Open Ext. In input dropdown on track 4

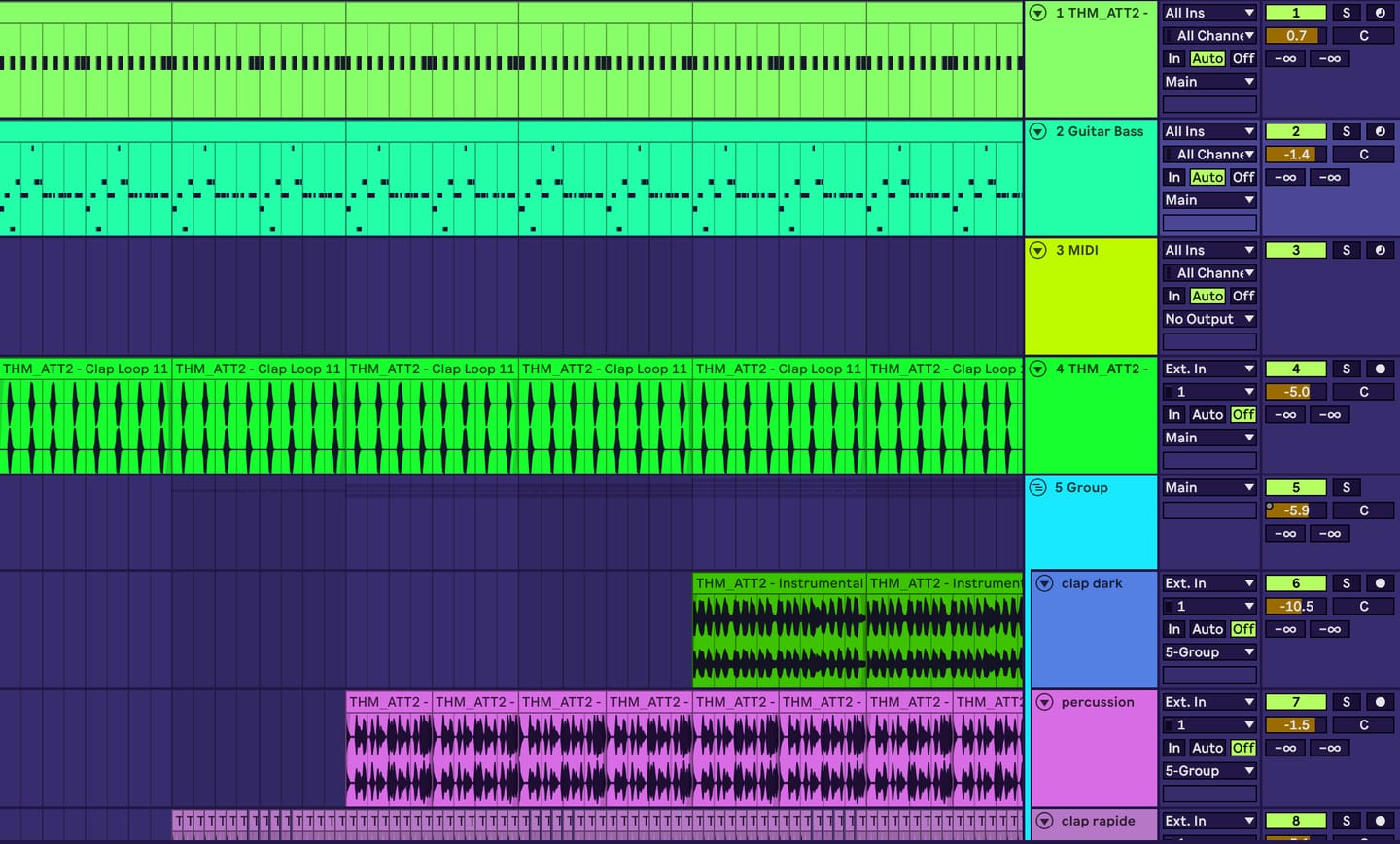point(1209,369)
